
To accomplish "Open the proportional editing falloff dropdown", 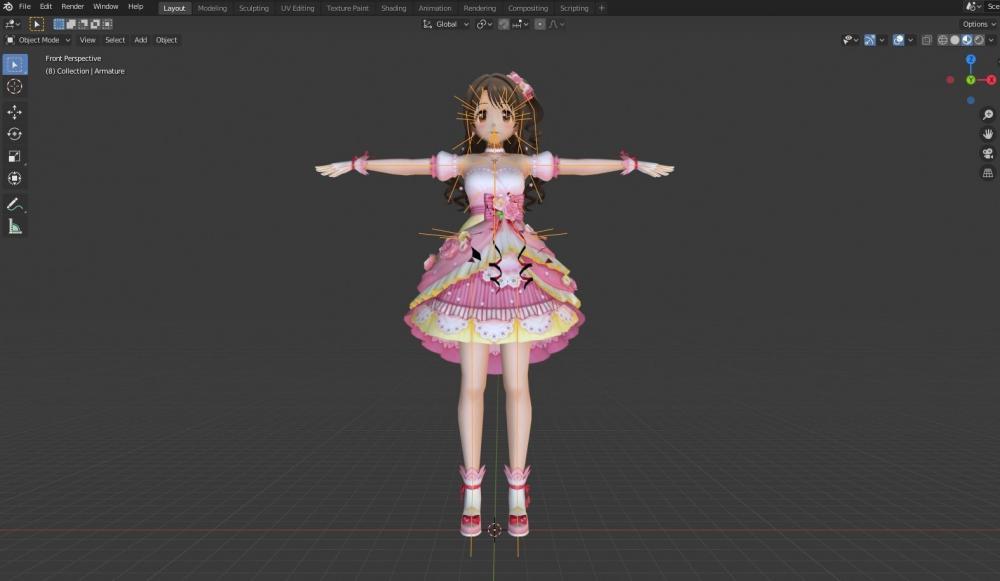I will point(557,24).
